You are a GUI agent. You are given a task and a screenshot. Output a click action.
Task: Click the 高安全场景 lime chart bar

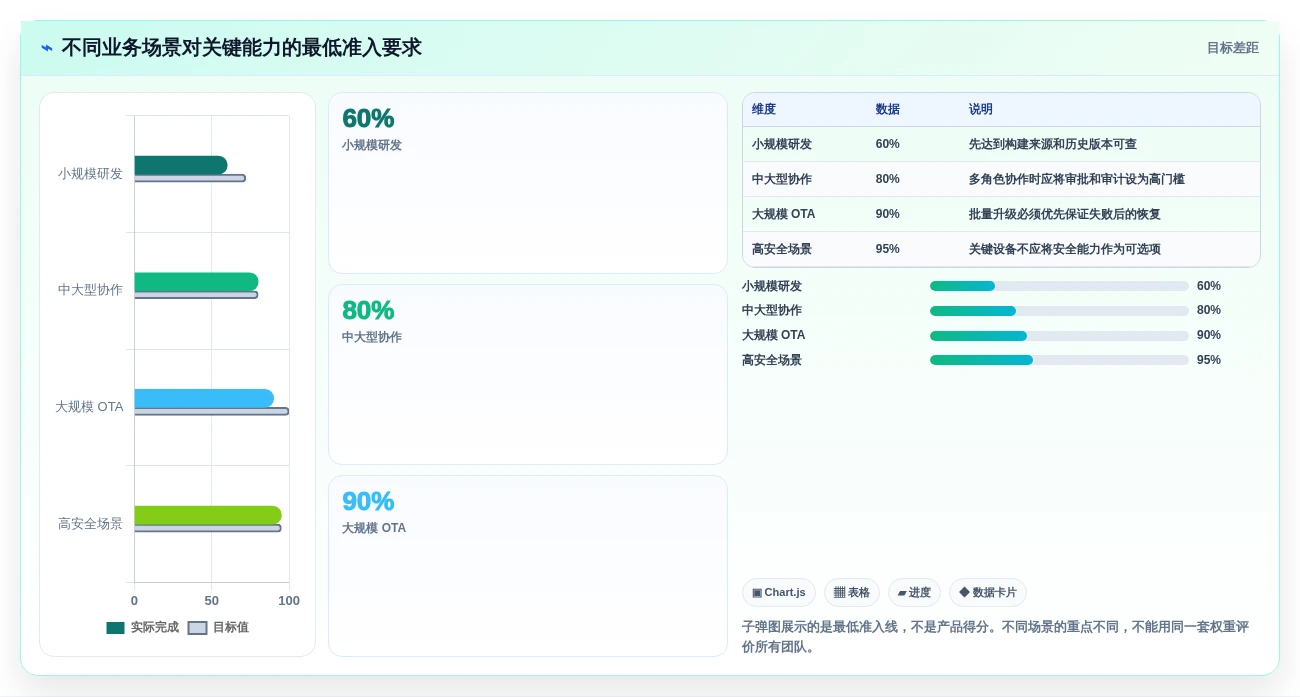[208, 515]
